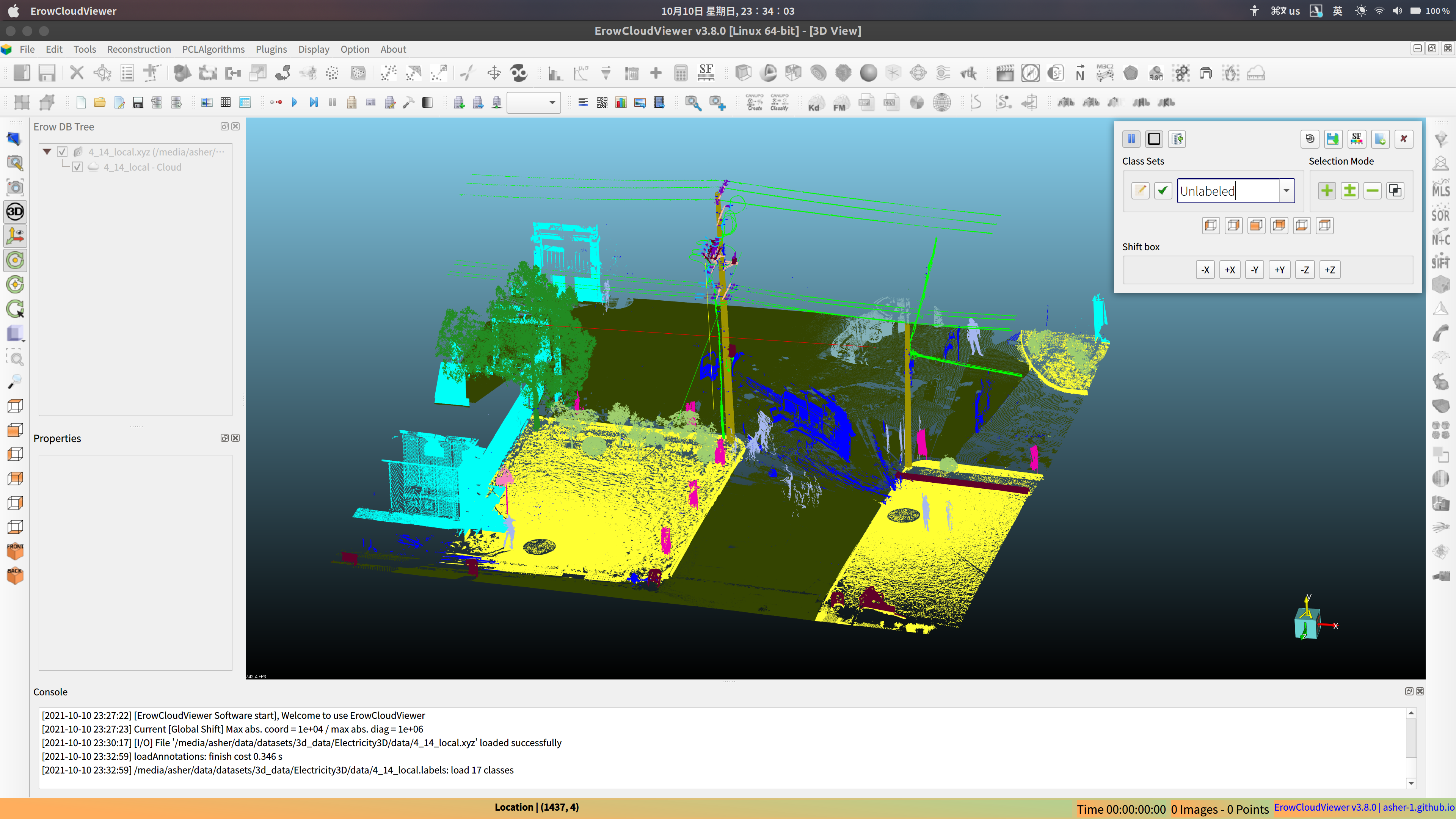Click the pause button in annotation panel
Viewport: 1456px width, 819px height.
coord(1131,139)
